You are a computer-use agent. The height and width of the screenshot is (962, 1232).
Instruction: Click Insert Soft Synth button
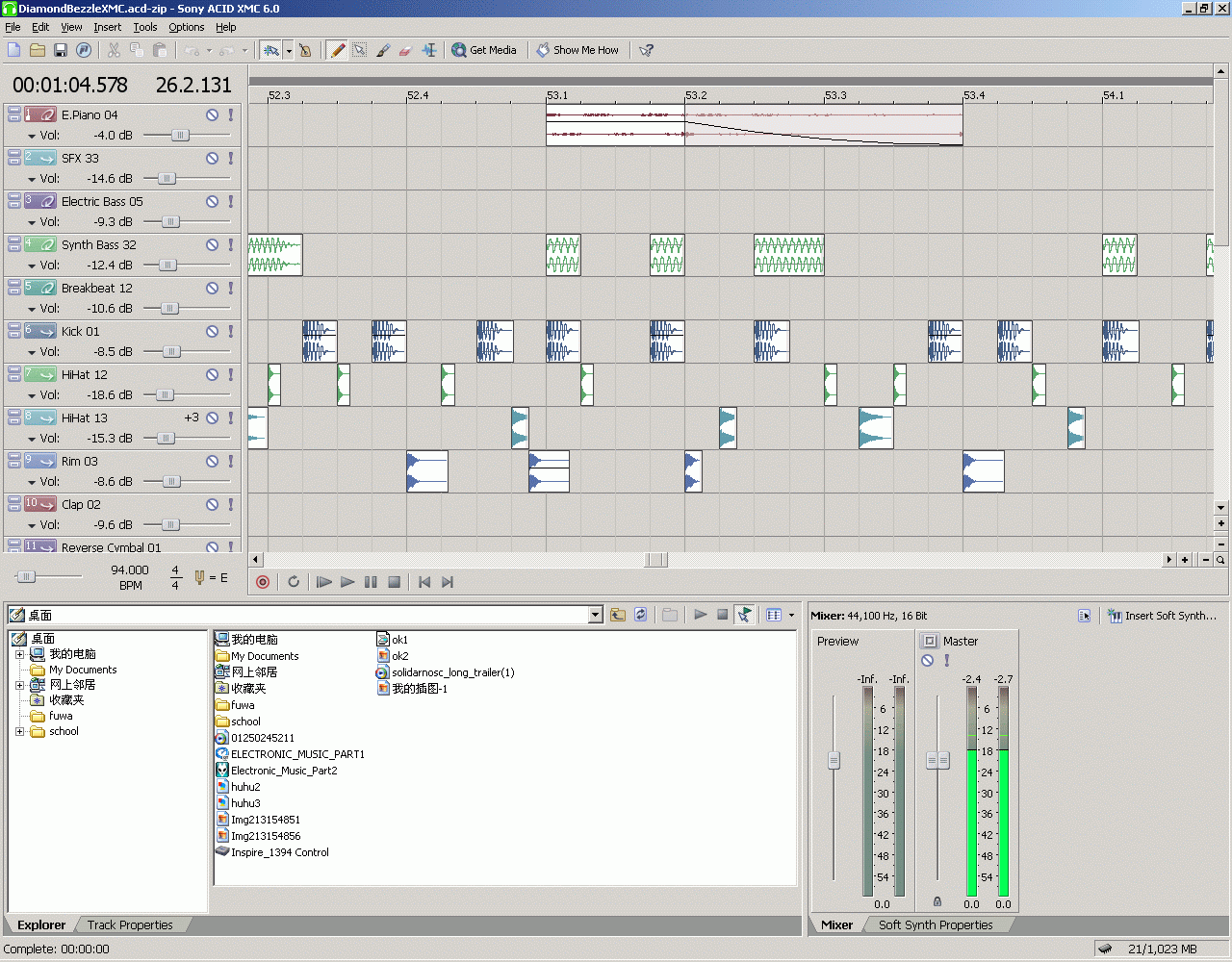pyautogui.click(x=1162, y=616)
